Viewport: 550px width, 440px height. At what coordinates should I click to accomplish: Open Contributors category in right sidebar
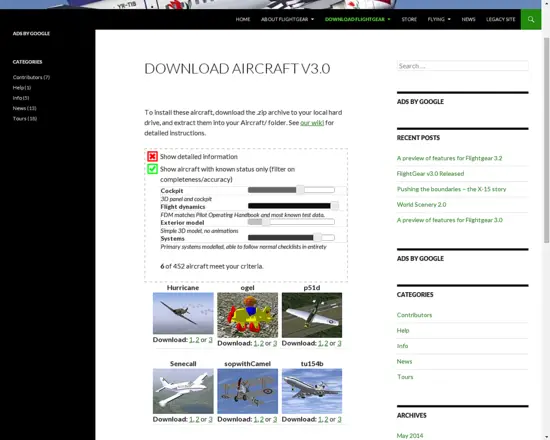414,315
